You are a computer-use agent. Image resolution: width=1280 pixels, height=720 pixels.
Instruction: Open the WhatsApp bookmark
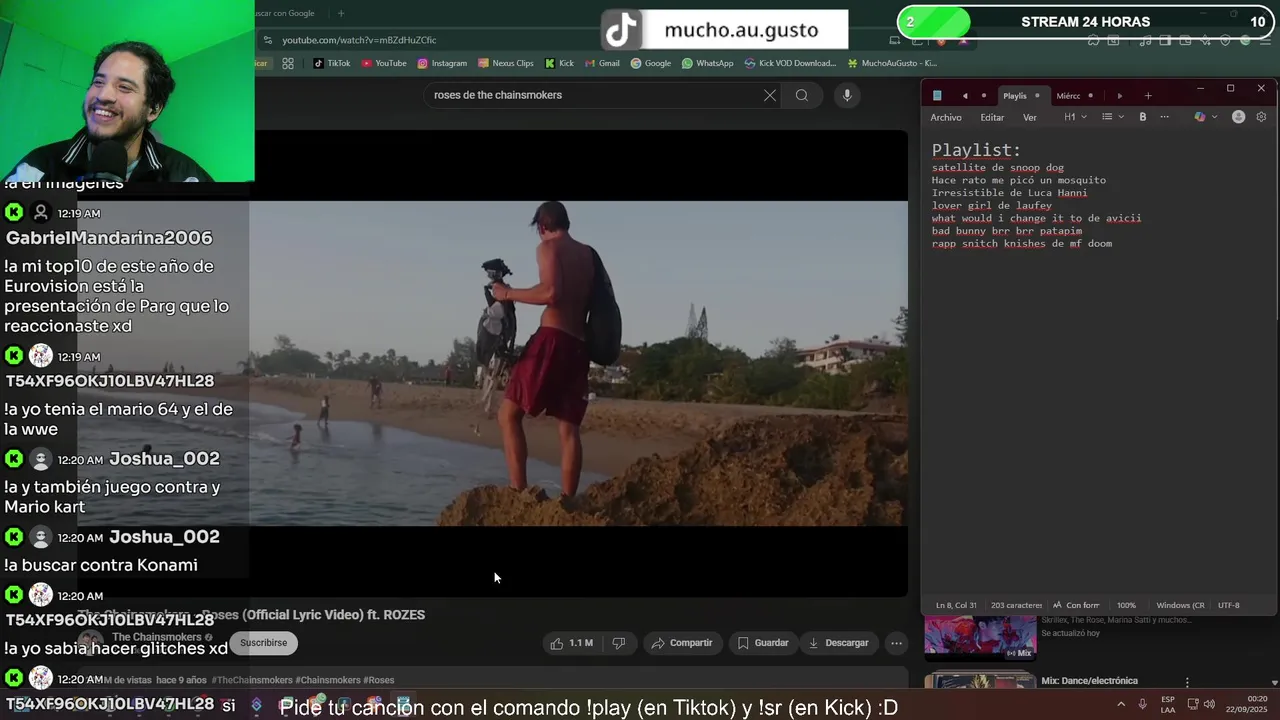coord(707,63)
